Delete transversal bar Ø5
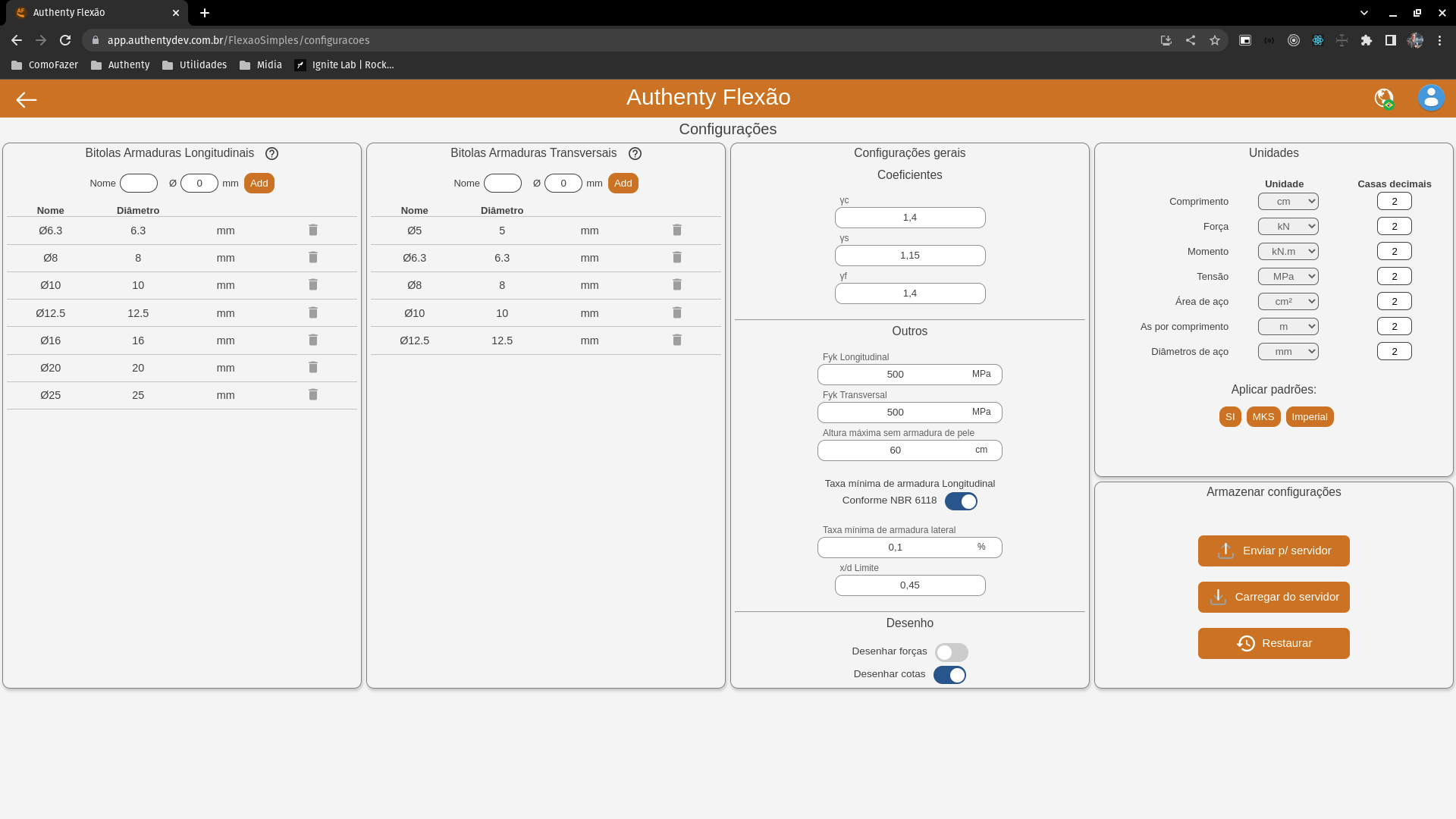This screenshot has width=1456, height=819. pos(677,230)
